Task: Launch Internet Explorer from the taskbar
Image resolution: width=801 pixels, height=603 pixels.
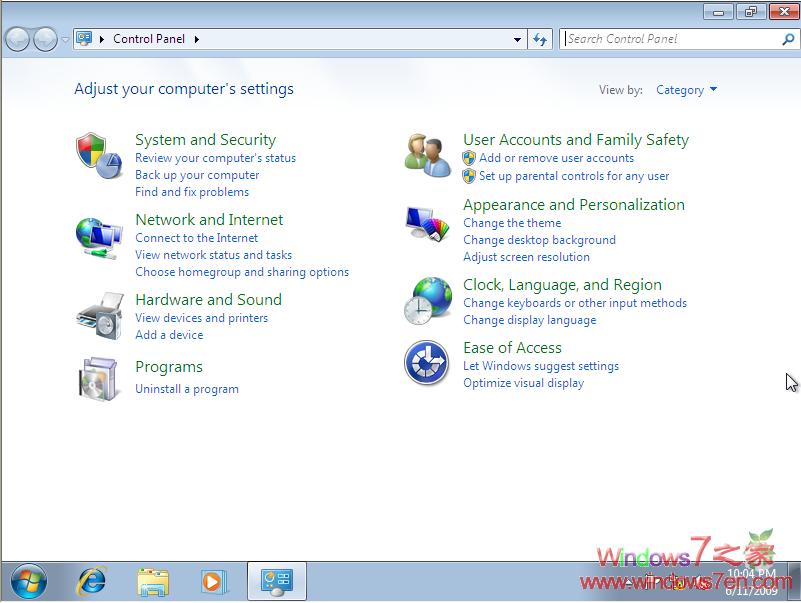Action: [x=93, y=581]
